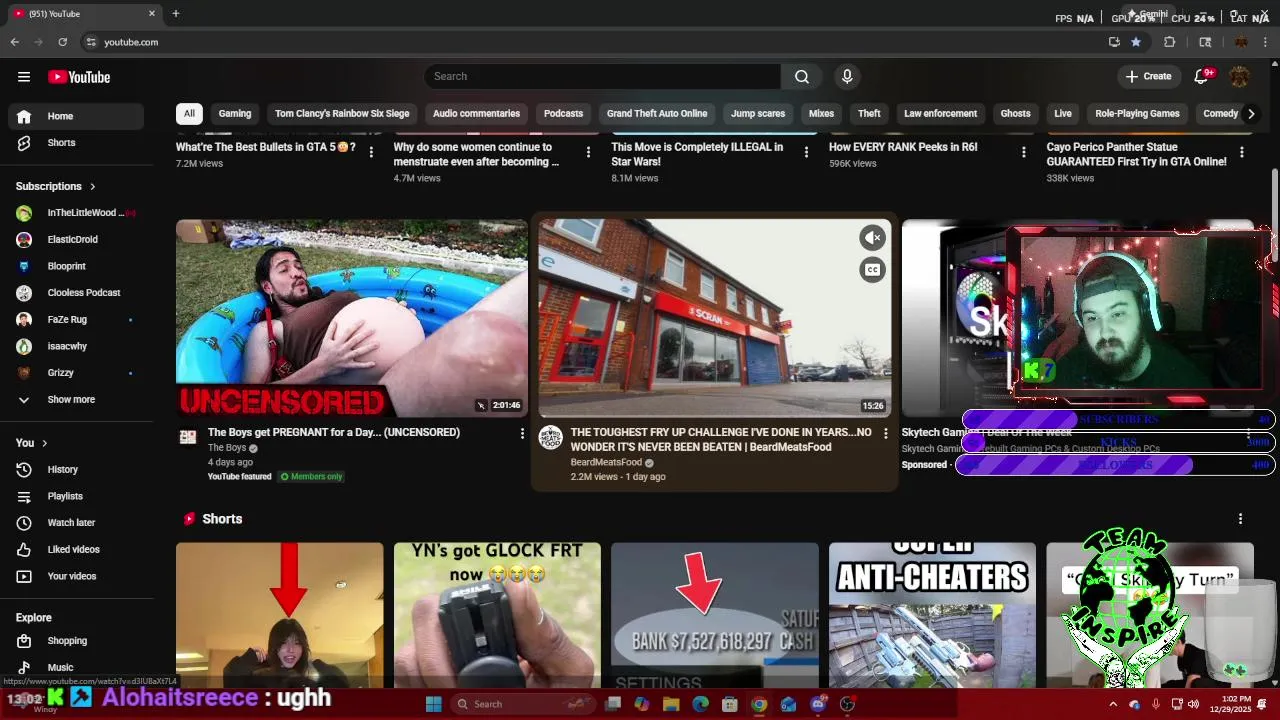Open options for TOUGHEST FRY UP video
This screenshot has width=1280, height=720.
click(x=885, y=433)
